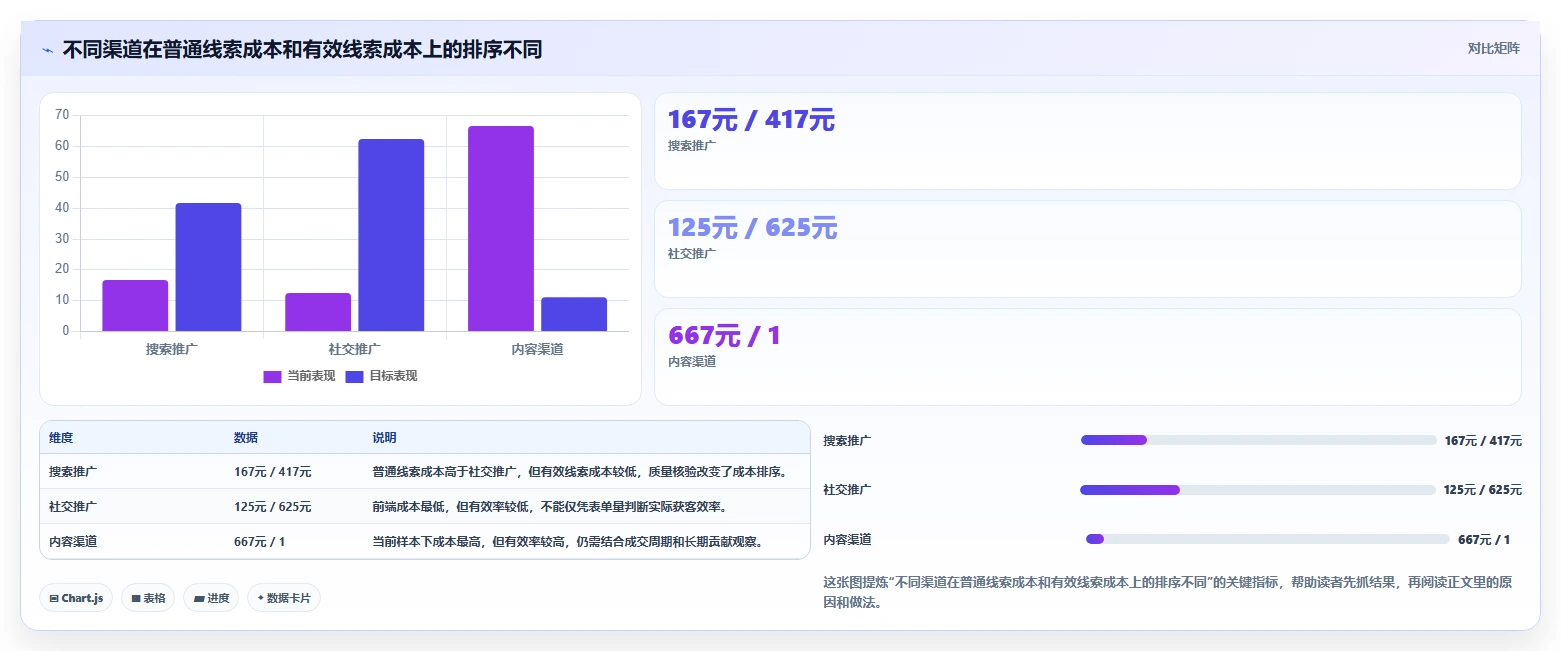The height and width of the screenshot is (651, 1561).
Task: Toggle the 目标表现 legend item
Action: 381,376
